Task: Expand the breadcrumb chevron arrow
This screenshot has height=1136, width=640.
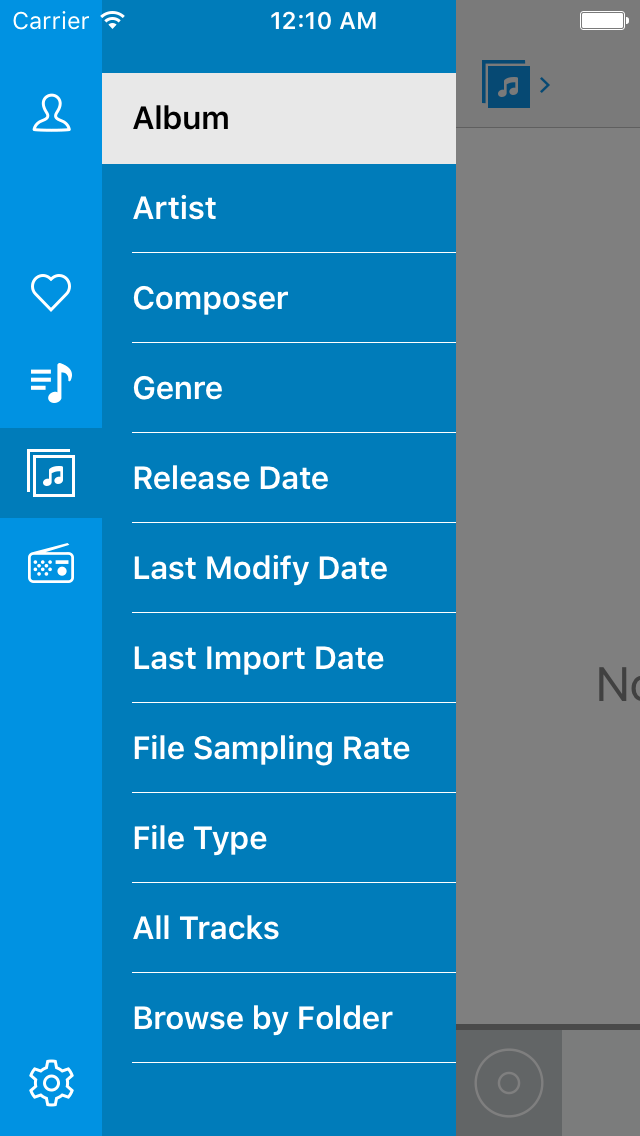Action: tap(545, 85)
